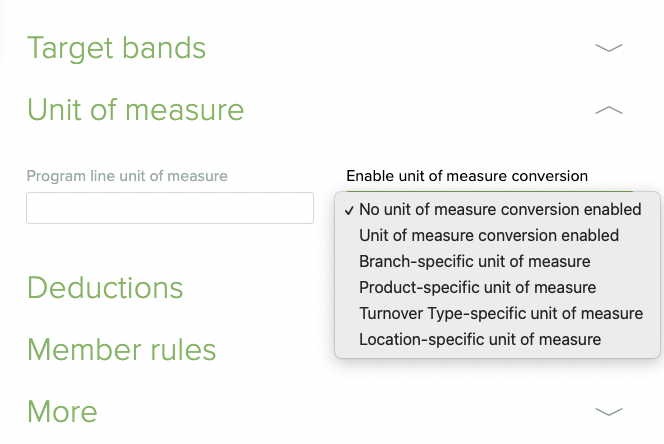The image size is (664, 444).
Task: Select Location-specific unit of measure
Action: click(480, 340)
